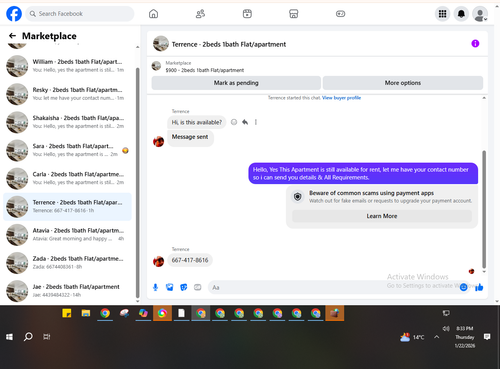Open Jae's apartment chat
Screen dimensions: 500x369
(x=67, y=290)
